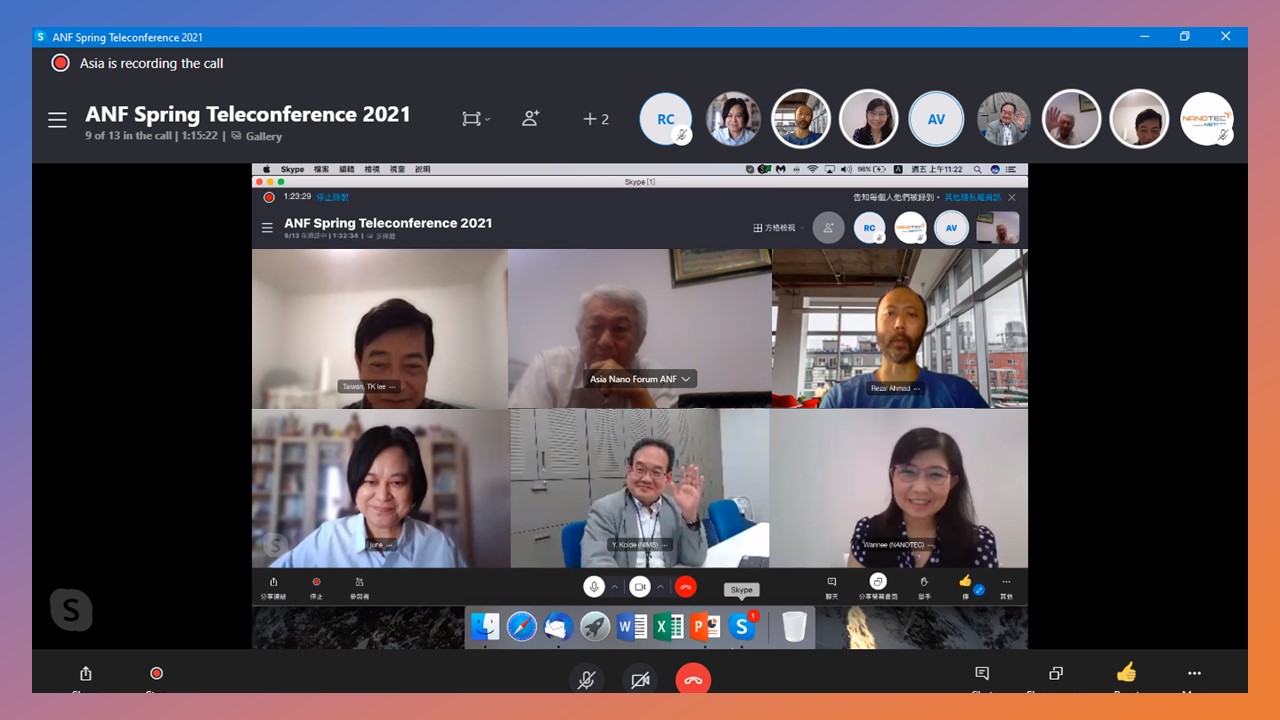Select the AV participant avatar
Viewport: 1280px width, 720px height.
(936, 119)
